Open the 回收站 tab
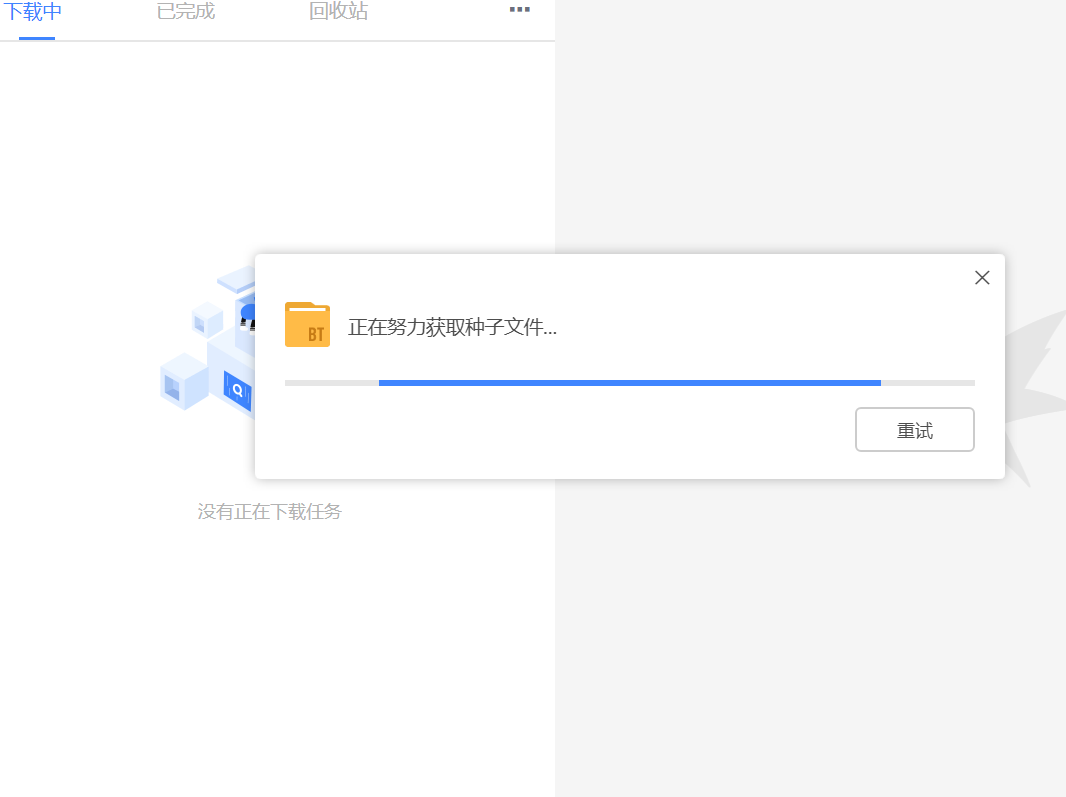Screen dimensions: 1066x797 coord(339,12)
